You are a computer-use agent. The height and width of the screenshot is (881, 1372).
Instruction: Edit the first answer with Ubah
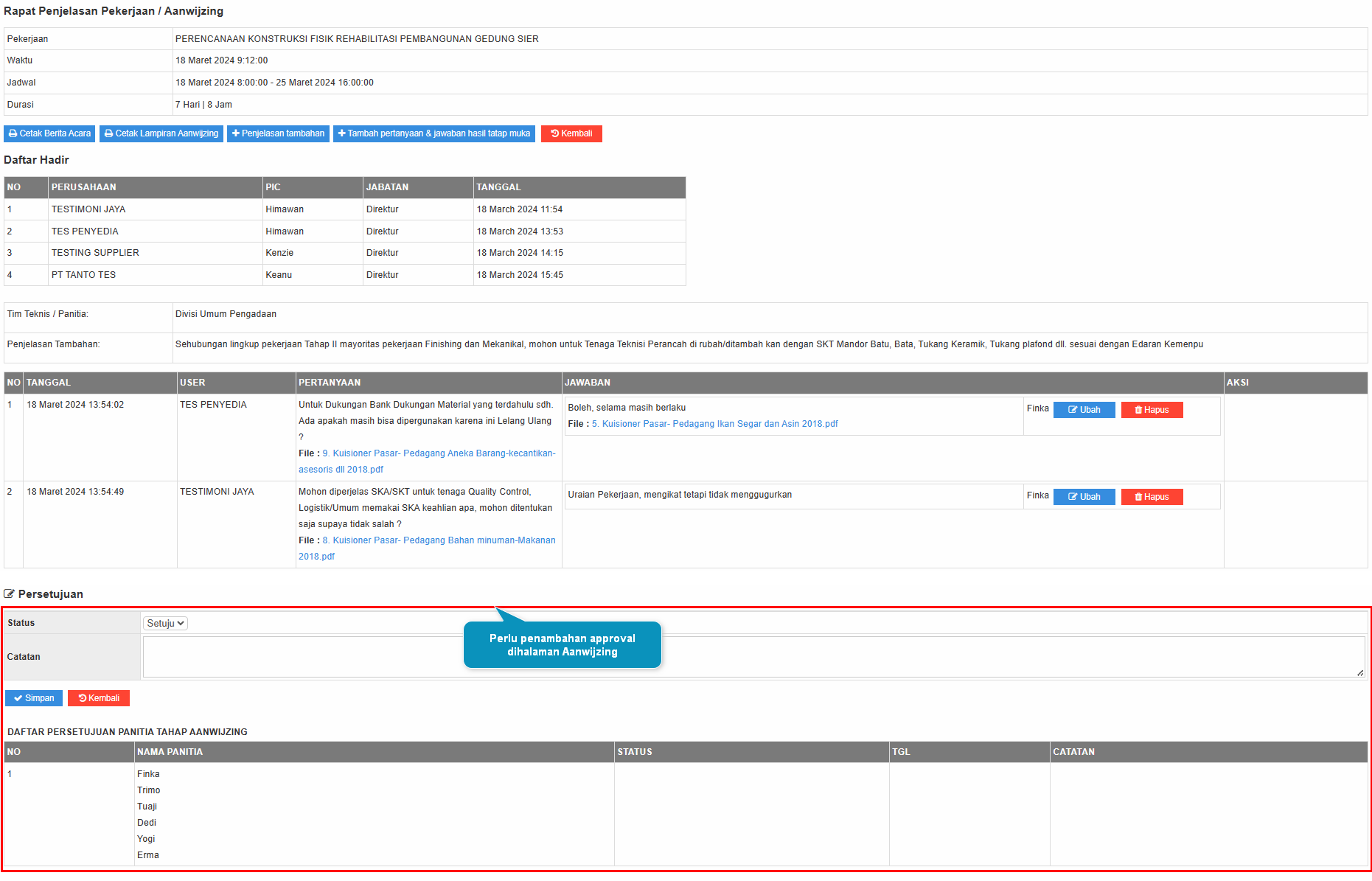[x=1083, y=410]
